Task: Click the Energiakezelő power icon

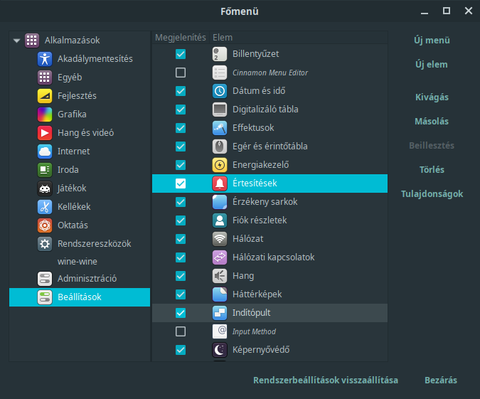Action: click(x=220, y=165)
